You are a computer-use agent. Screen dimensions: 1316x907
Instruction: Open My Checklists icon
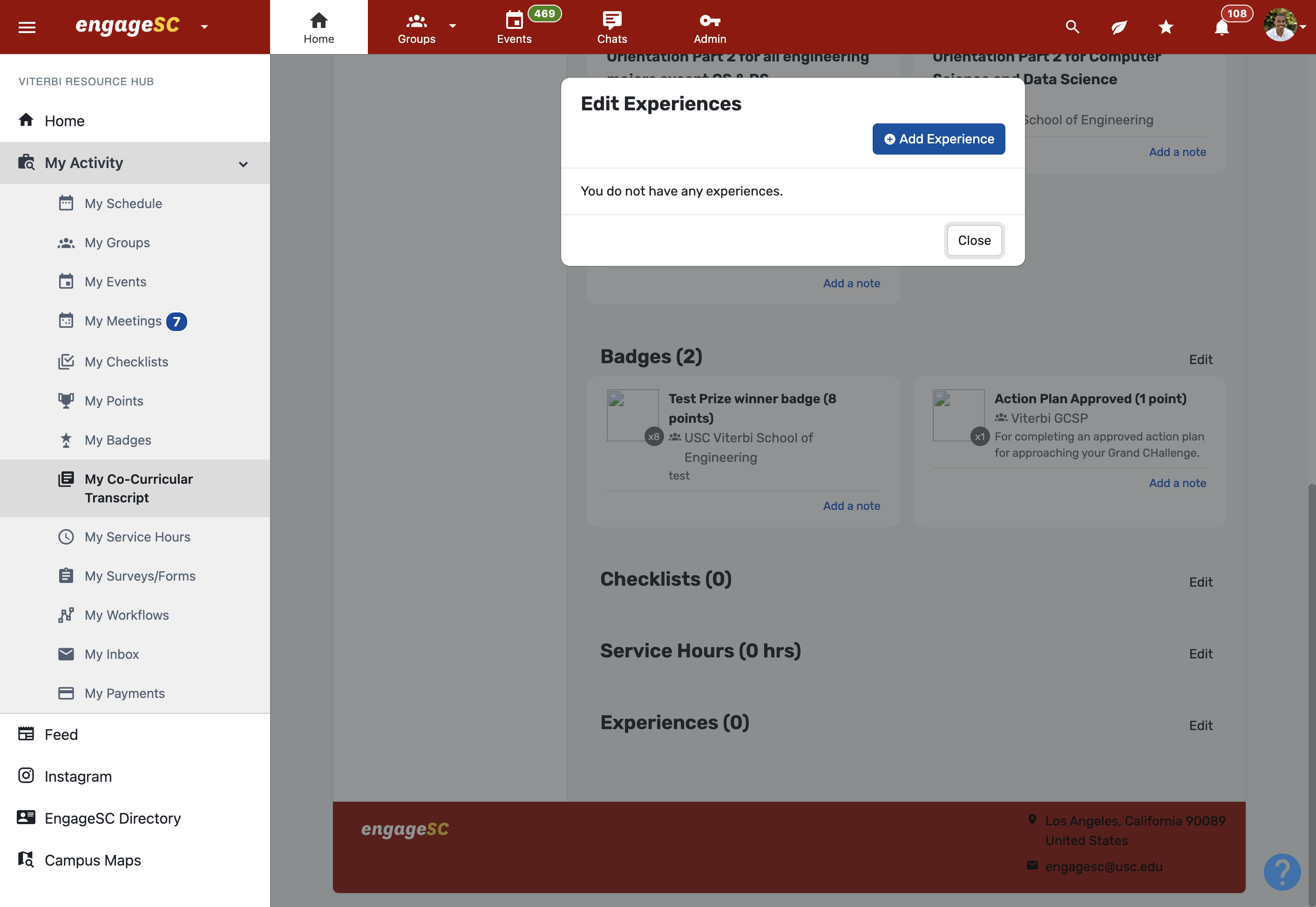tap(66, 361)
